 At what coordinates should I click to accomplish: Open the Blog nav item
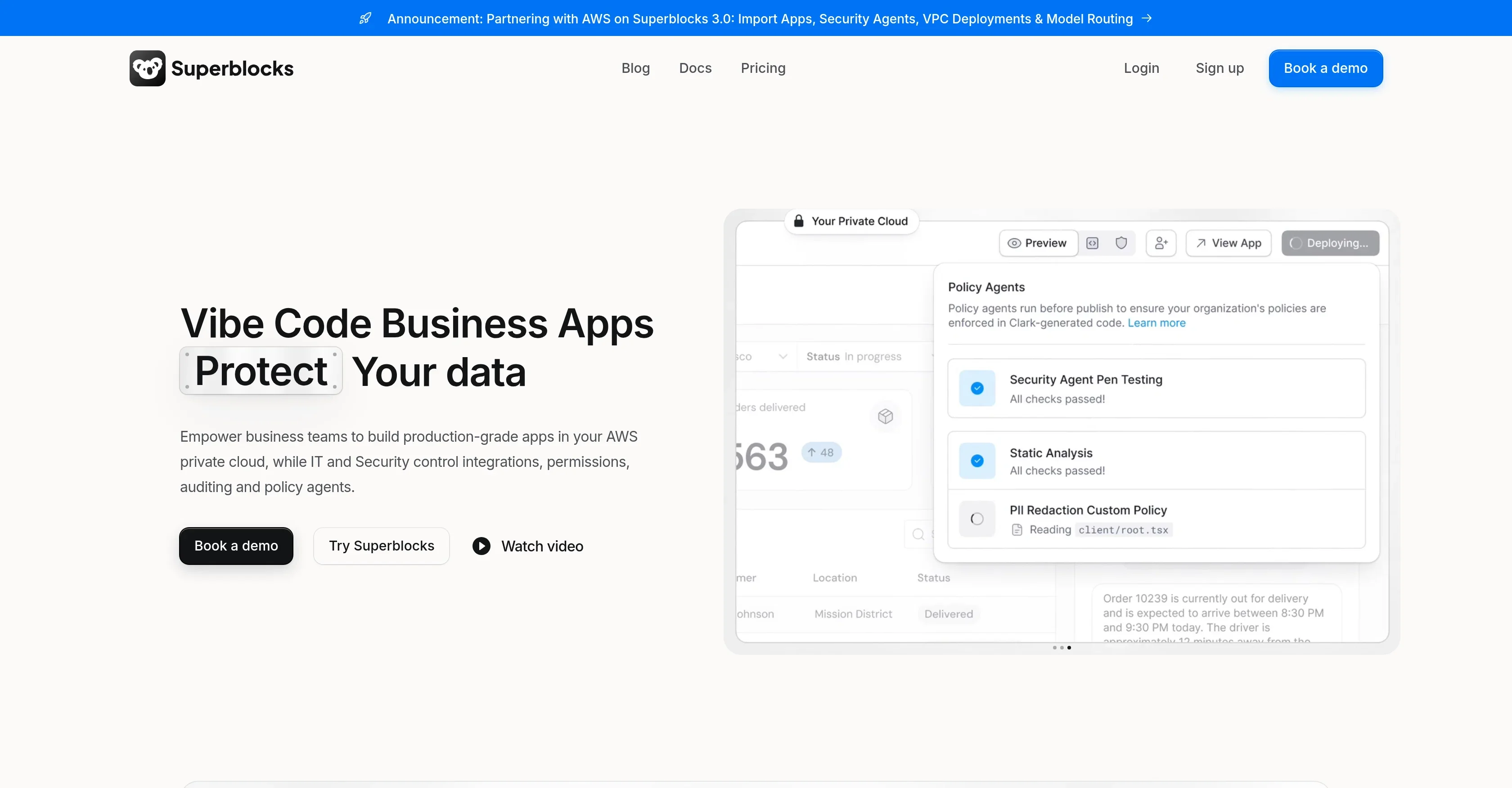(636, 68)
